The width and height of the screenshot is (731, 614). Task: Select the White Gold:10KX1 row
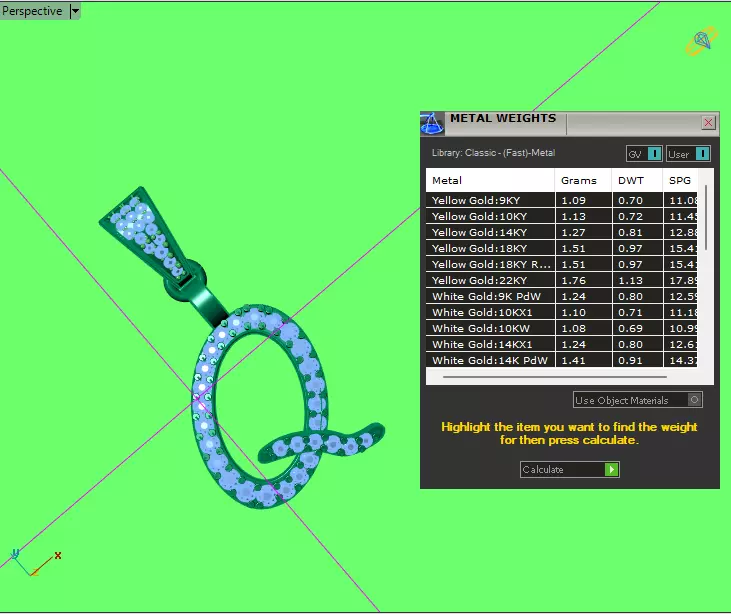pos(561,312)
